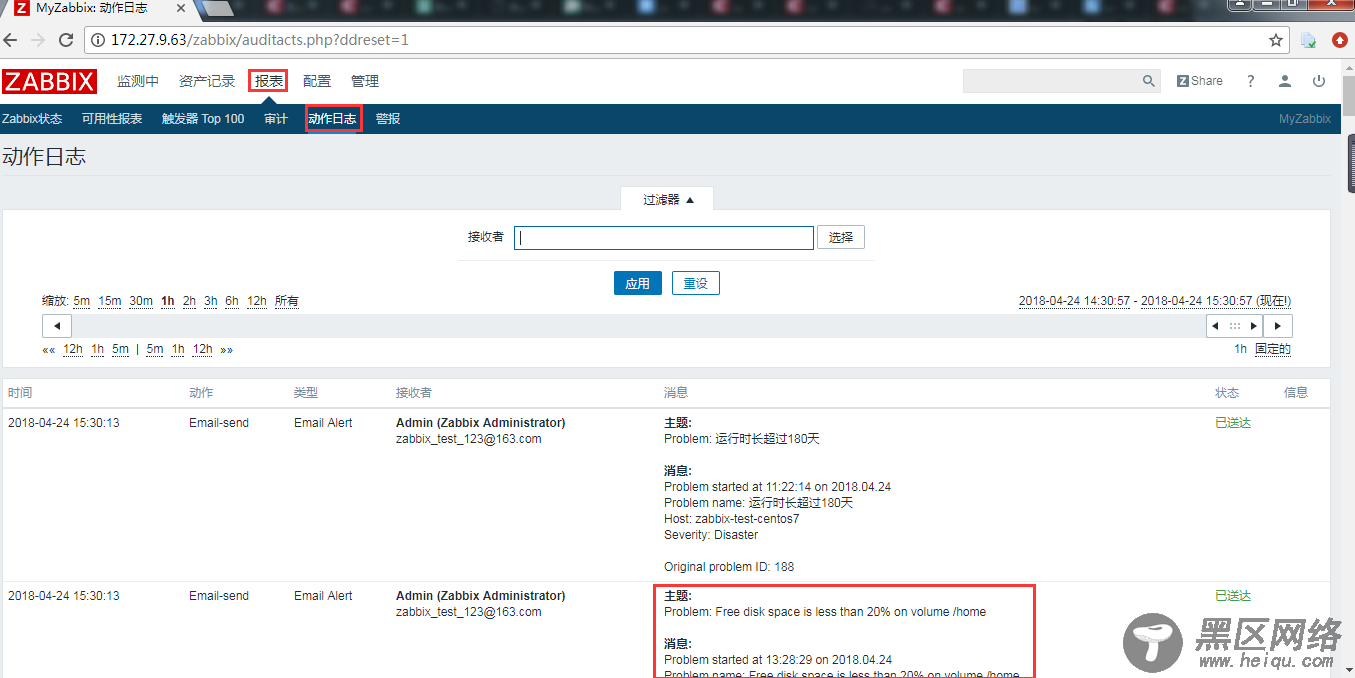Click the global search field
The image size is (1355, 678).
pos(1052,81)
